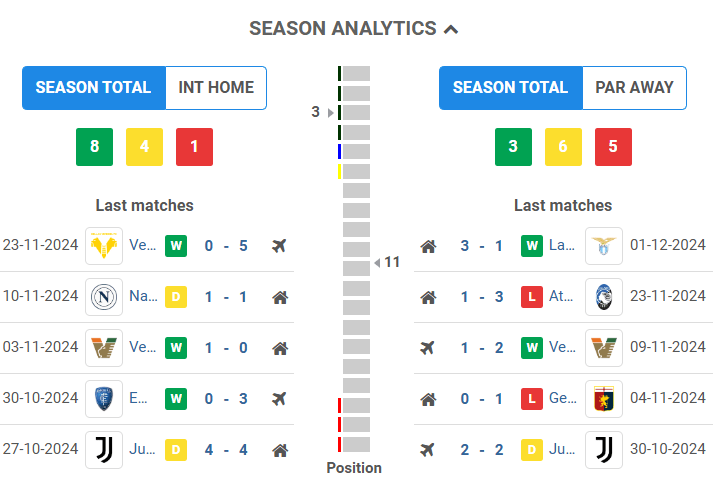Click Atalanta club crest icon

pyautogui.click(x=604, y=297)
